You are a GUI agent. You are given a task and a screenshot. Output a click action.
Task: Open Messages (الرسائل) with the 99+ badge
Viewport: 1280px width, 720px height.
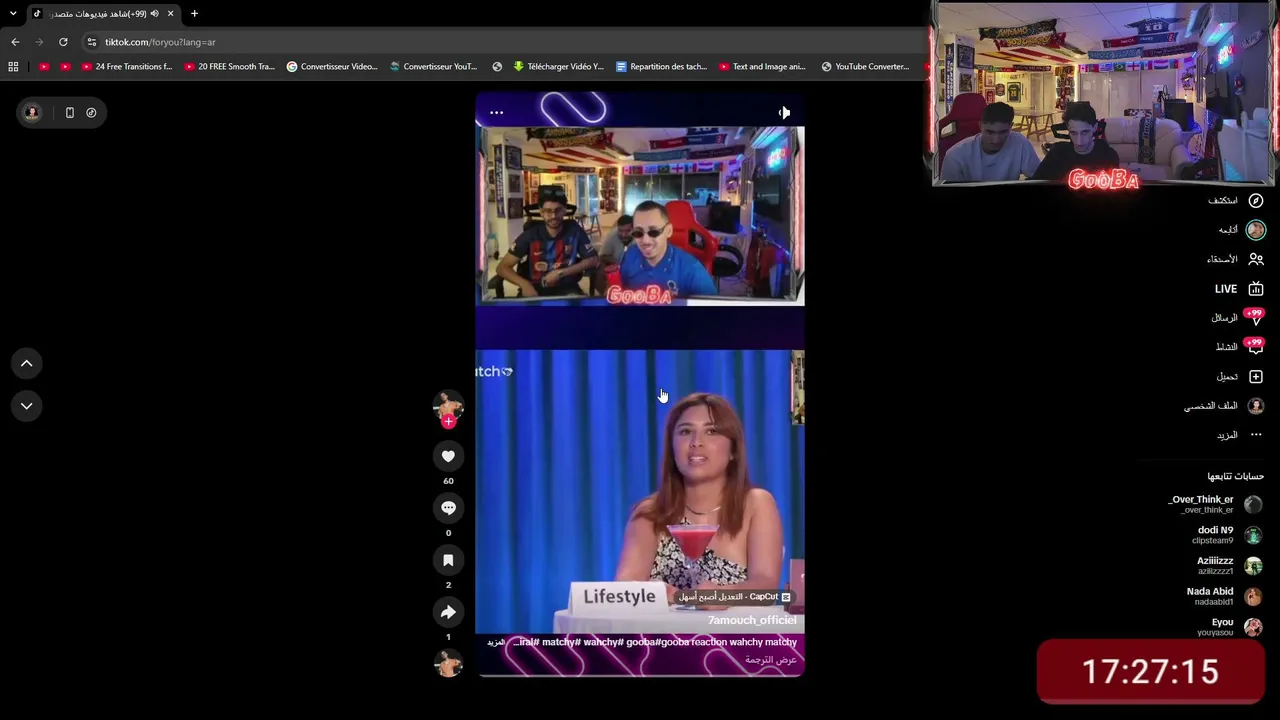click(x=1238, y=318)
